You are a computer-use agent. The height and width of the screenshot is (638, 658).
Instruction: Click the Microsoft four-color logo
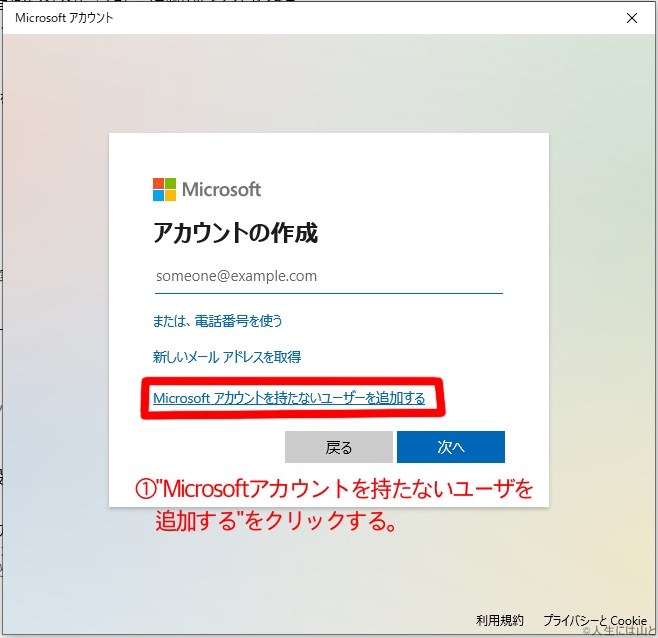[164, 189]
